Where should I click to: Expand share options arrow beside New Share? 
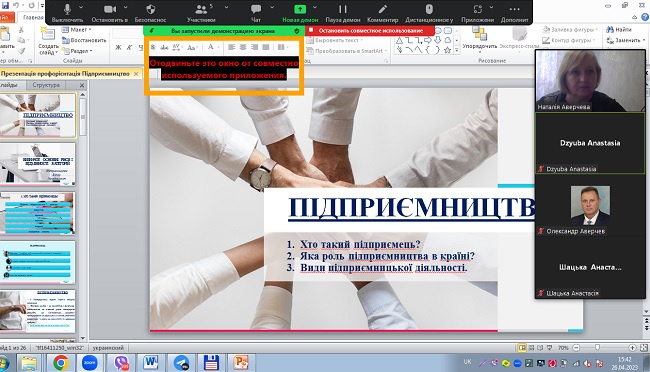pyautogui.click(x=315, y=7)
